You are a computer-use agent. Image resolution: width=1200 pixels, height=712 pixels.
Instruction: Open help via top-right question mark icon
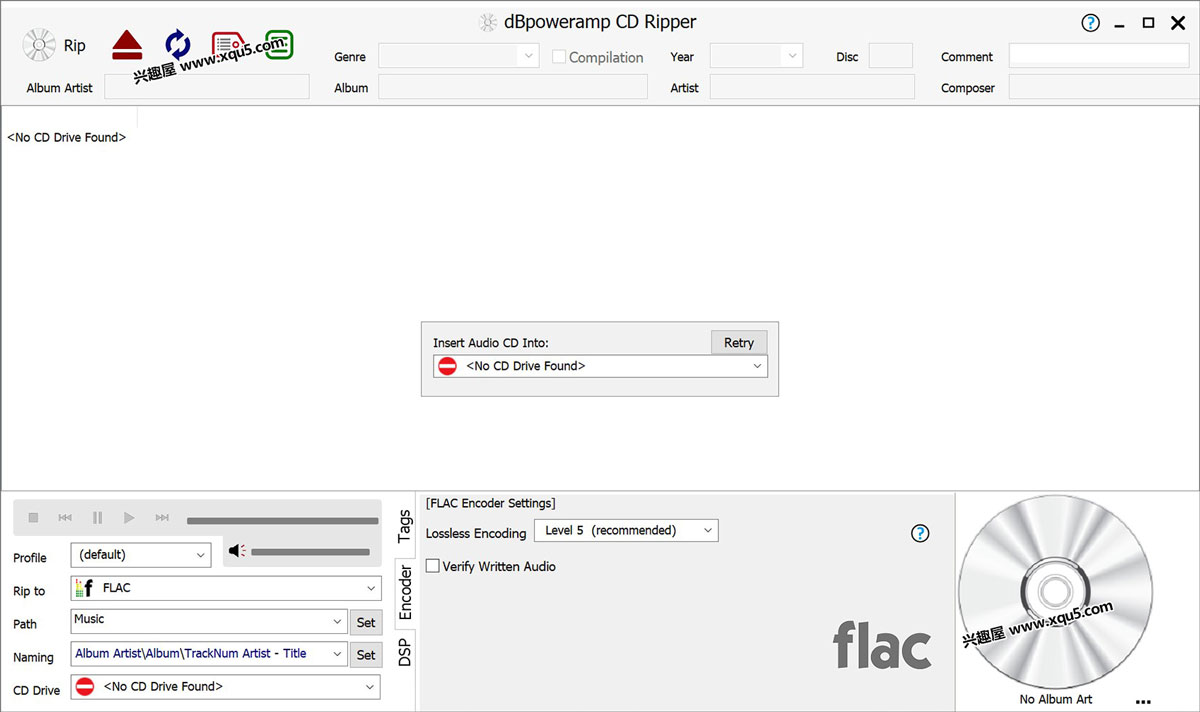tap(1091, 23)
